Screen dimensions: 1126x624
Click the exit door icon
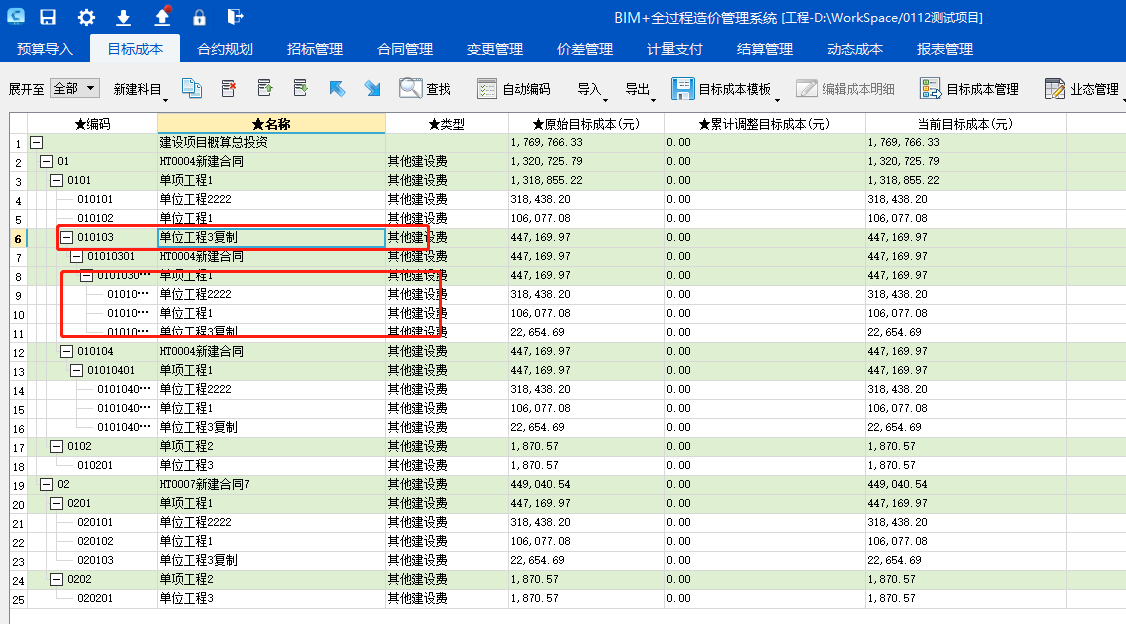236,17
